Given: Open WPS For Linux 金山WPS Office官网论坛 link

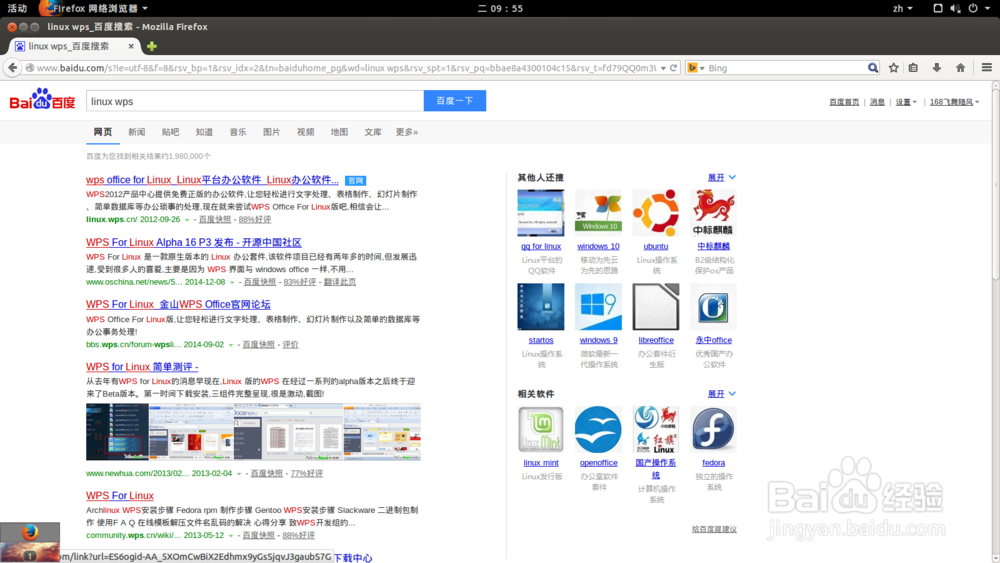Looking at the screenshot, I should pos(178,304).
